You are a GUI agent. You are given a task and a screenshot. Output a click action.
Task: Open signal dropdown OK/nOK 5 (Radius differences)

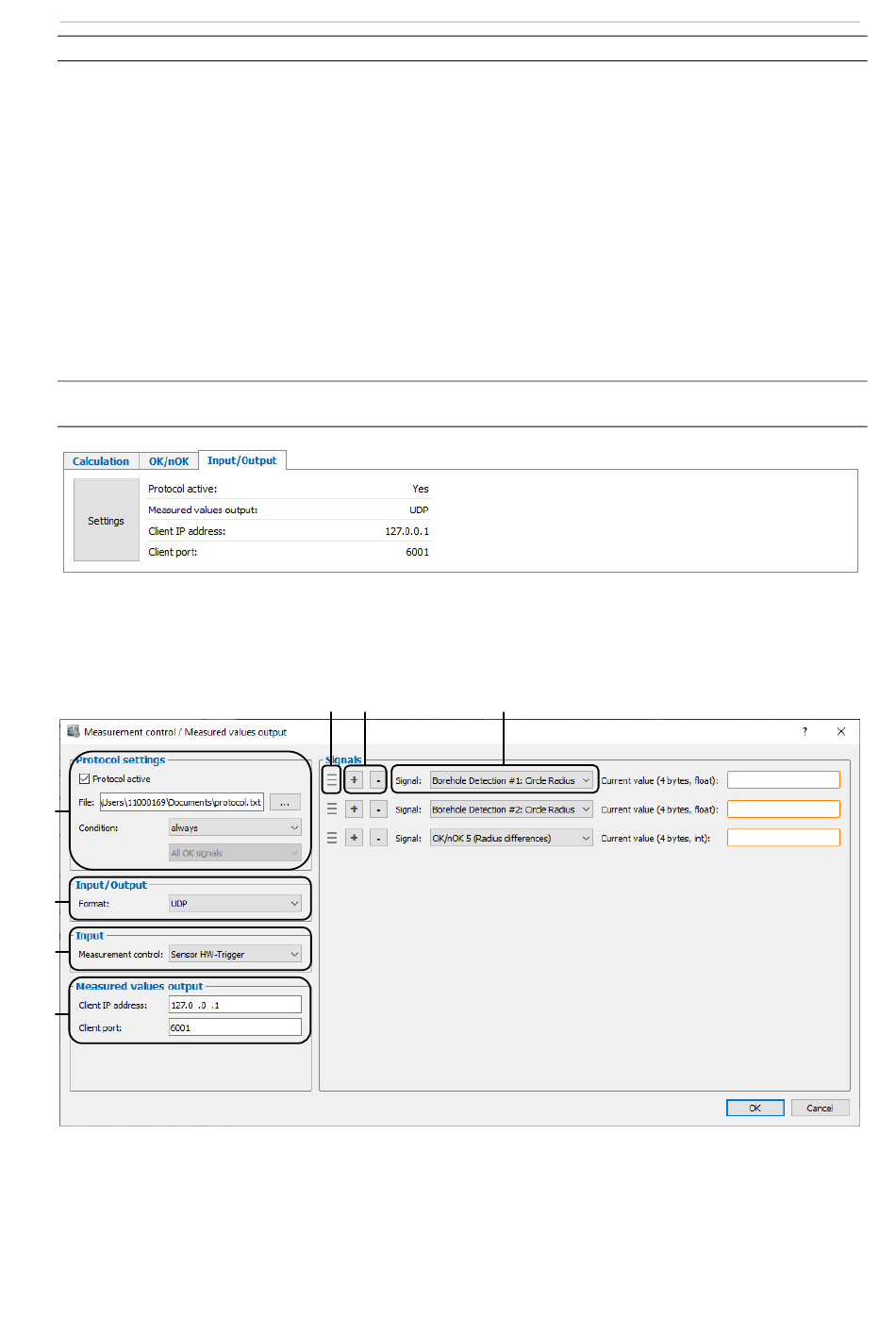coord(511,838)
